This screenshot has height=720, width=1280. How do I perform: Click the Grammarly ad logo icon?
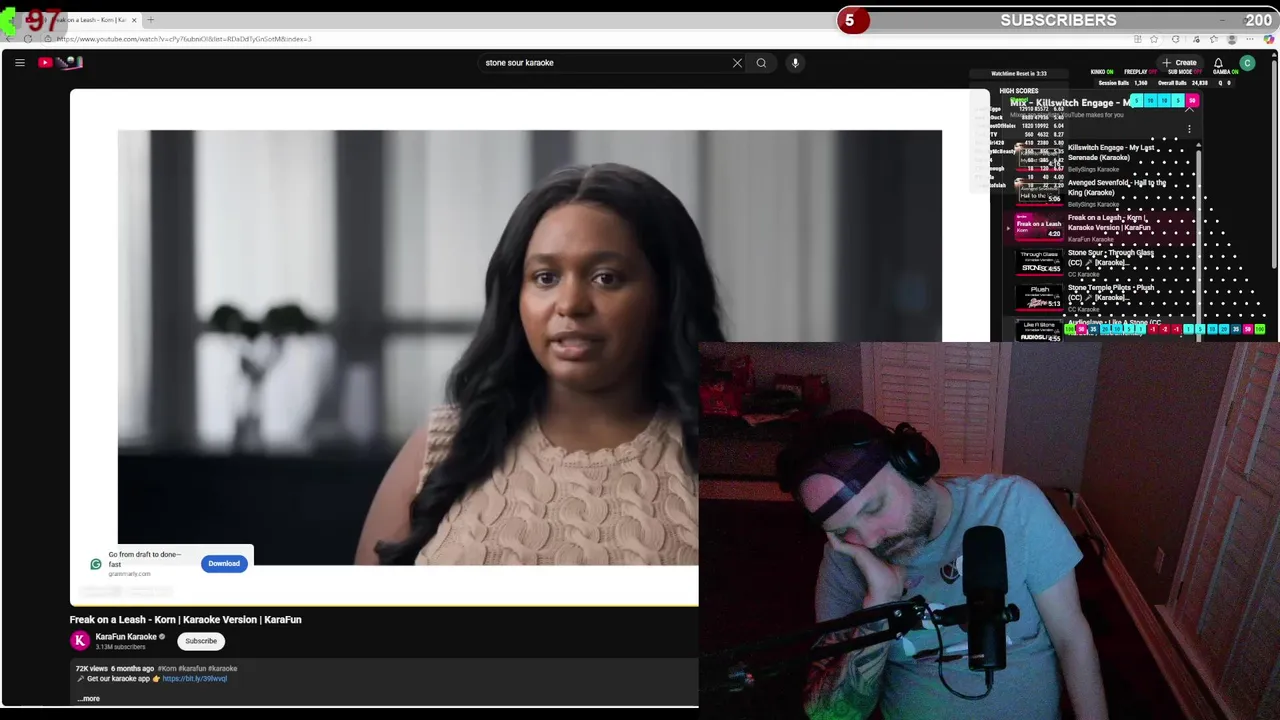(96, 564)
